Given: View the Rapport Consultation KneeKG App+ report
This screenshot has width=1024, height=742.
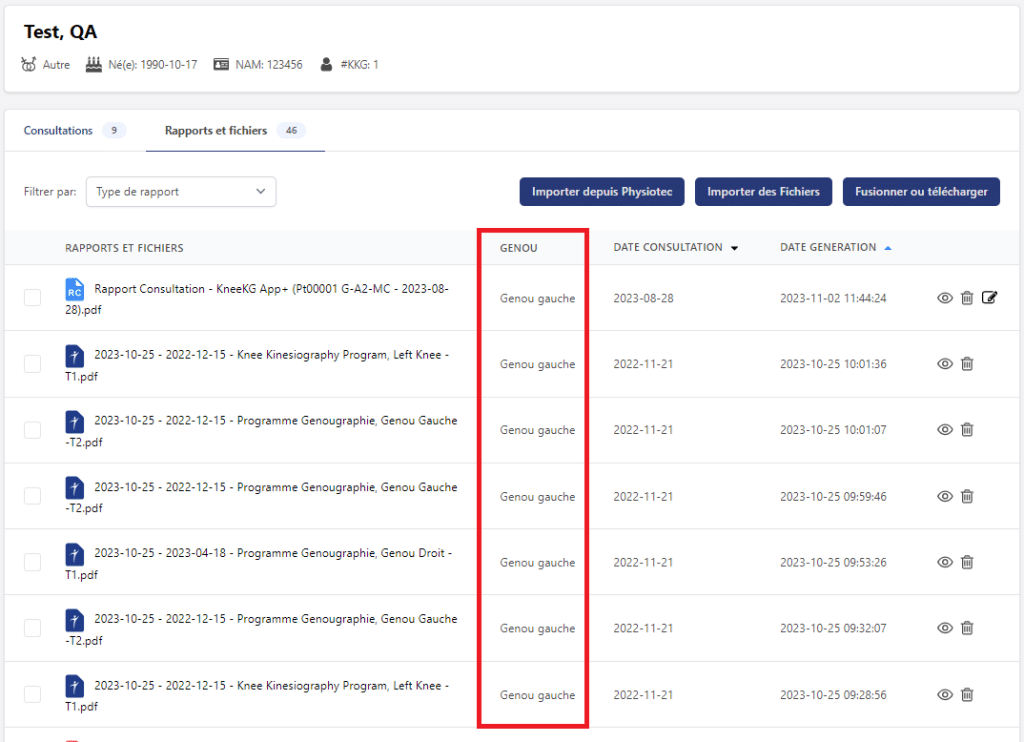Looking at the screenshot, I should click(944, 297).
